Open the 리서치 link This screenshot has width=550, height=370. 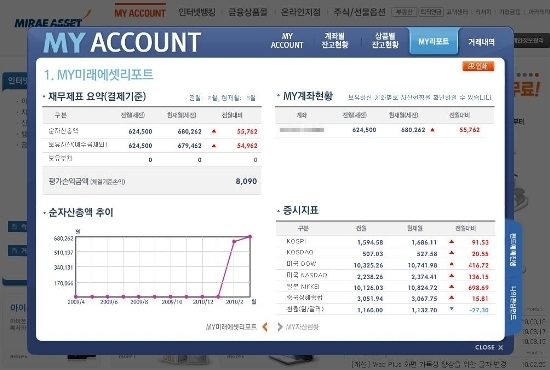tap(483, 12)
